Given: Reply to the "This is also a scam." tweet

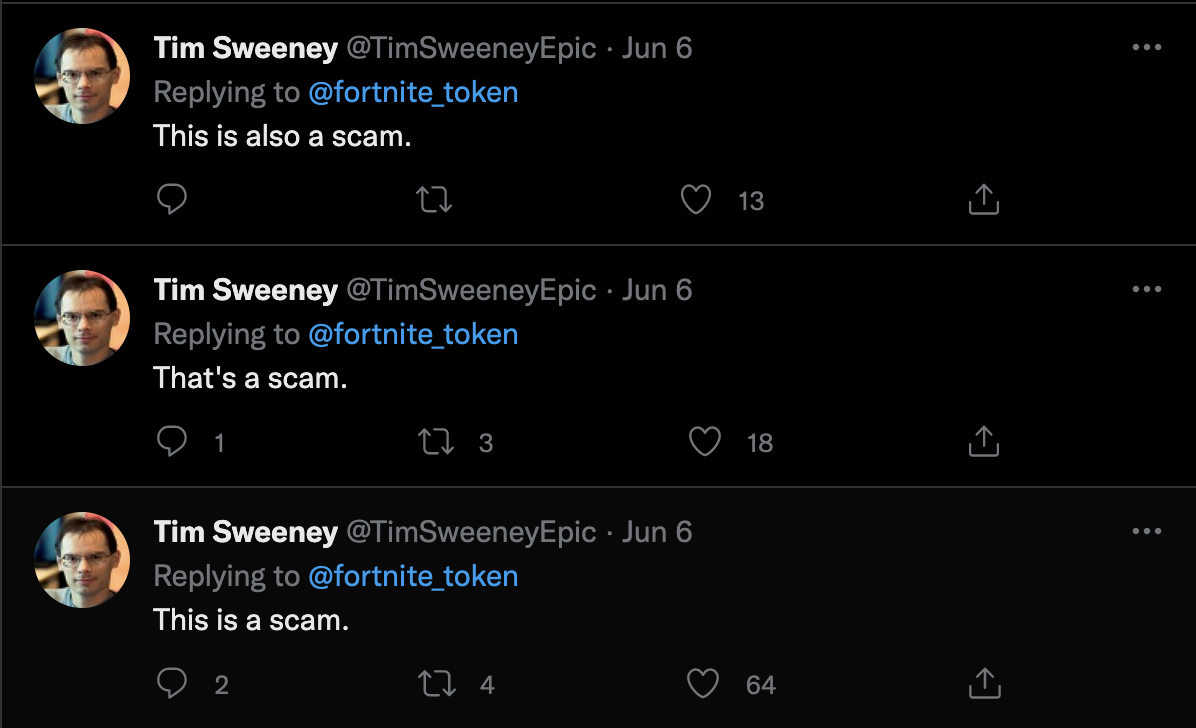Looking at the screenshot, I should tap(173, 200).
